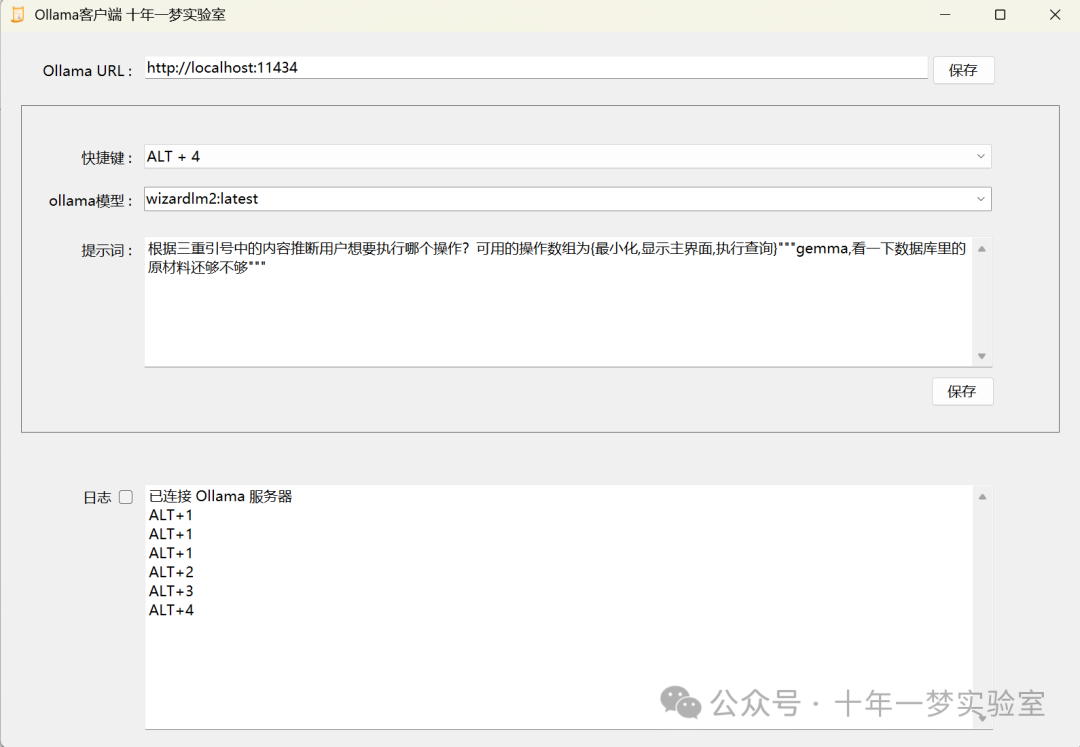This screenshot has height=747, width=1080.
Task: Click the 'ollama模型 :' label
Action: click(x=90, y=201)
